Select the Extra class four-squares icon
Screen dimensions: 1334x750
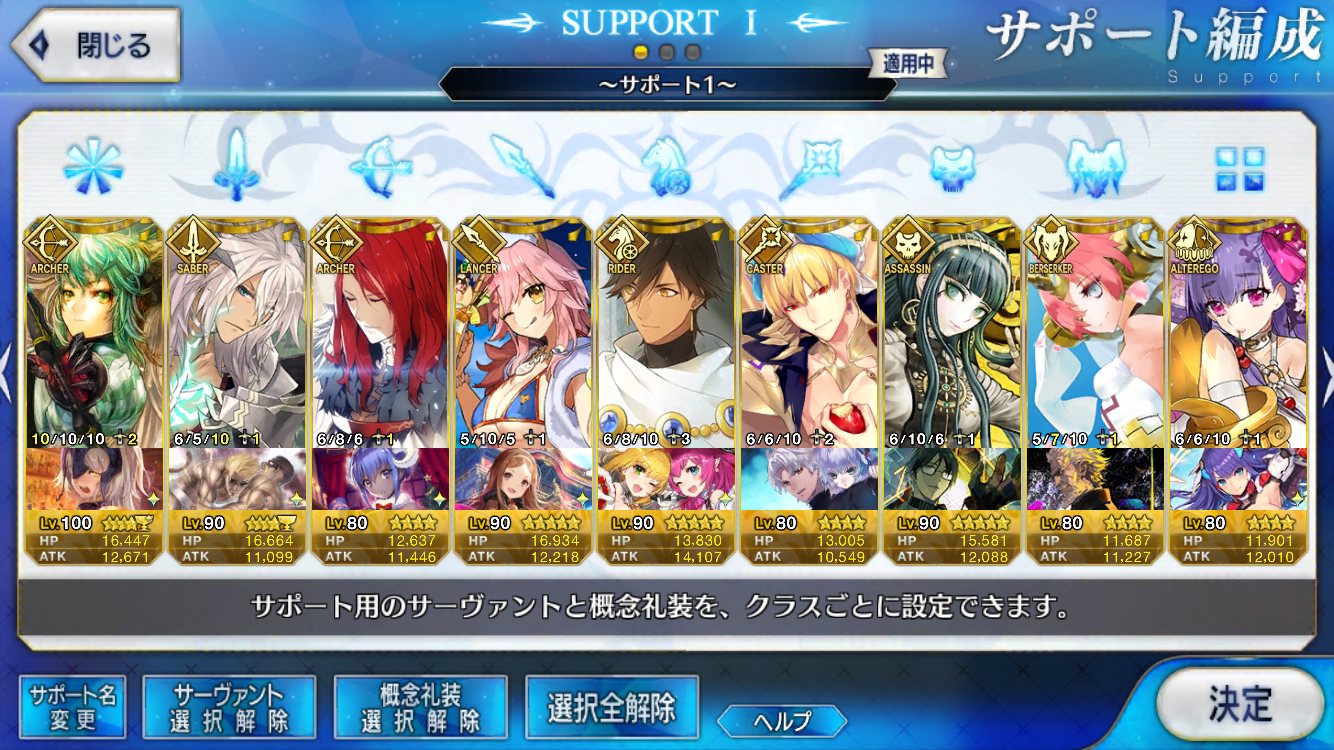pyautogui.click(x=1239, y=168)
